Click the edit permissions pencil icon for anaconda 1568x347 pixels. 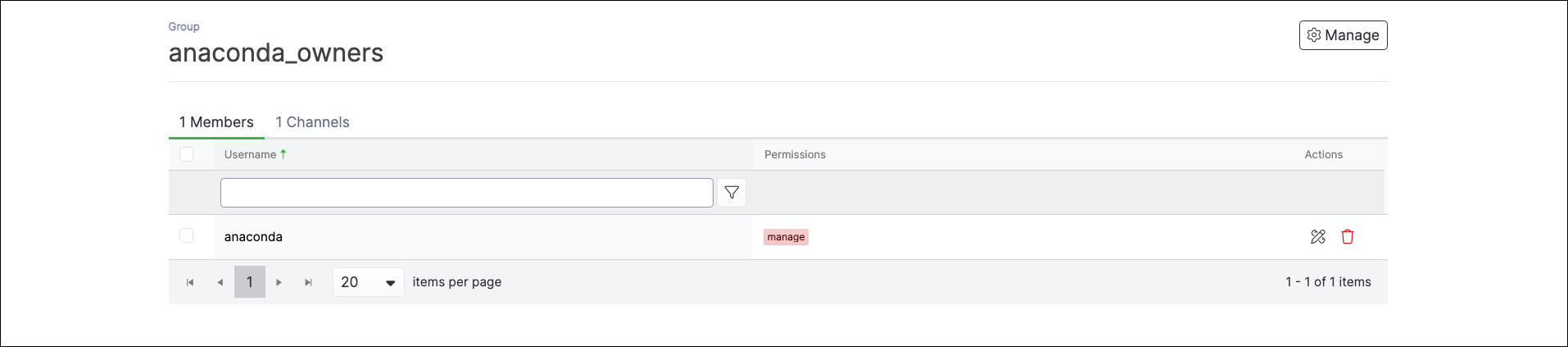1317,237
